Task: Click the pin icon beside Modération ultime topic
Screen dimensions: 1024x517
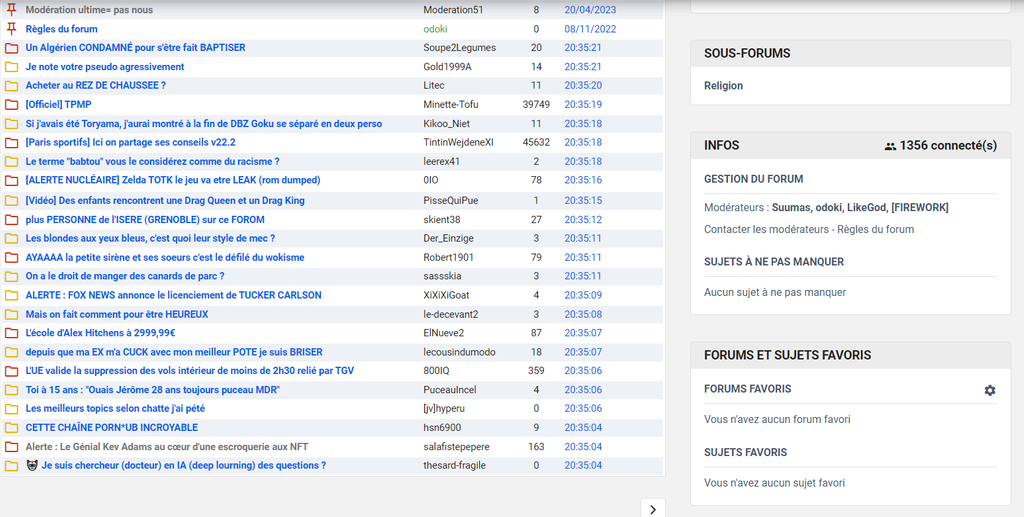Action: pyautogui.click(x=12, y=10)
